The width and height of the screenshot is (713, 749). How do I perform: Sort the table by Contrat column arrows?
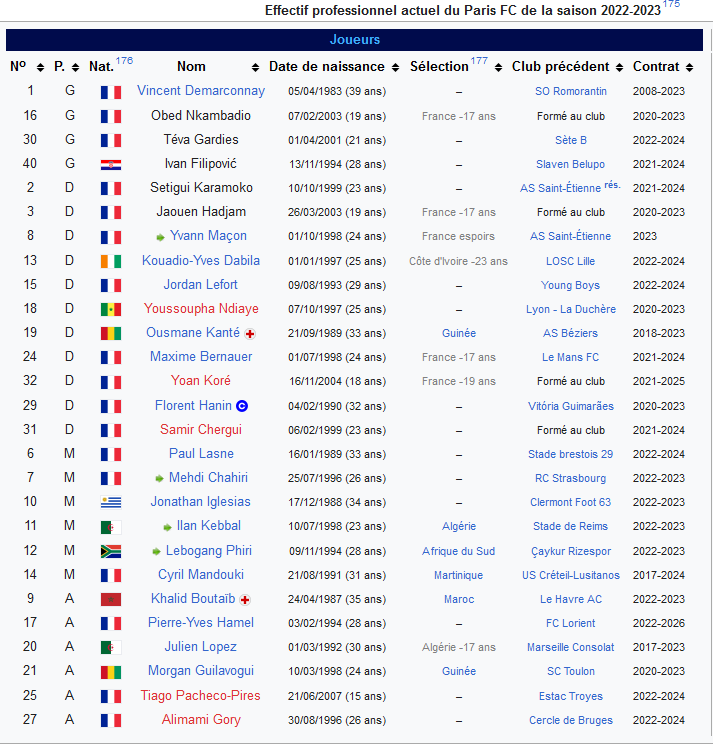(690, 67)
